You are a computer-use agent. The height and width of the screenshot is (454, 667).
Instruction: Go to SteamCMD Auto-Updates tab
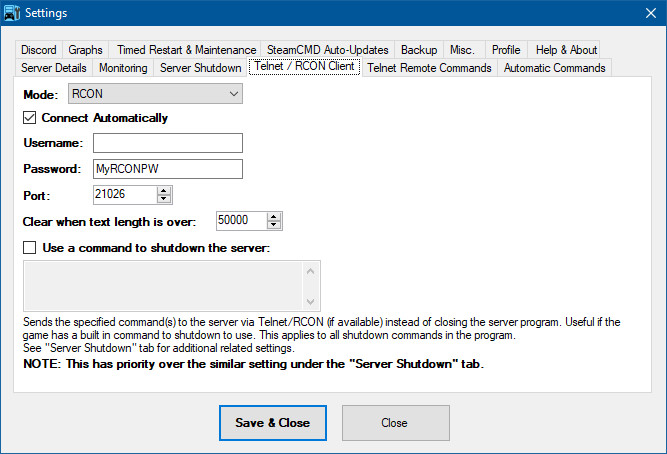pos(328,50)
